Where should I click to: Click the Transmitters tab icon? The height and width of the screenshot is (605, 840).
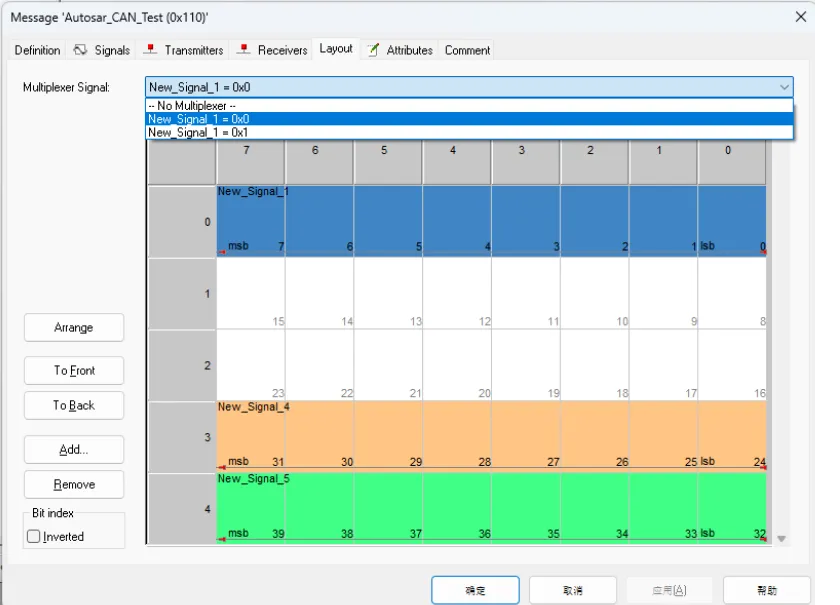point(150,50)
